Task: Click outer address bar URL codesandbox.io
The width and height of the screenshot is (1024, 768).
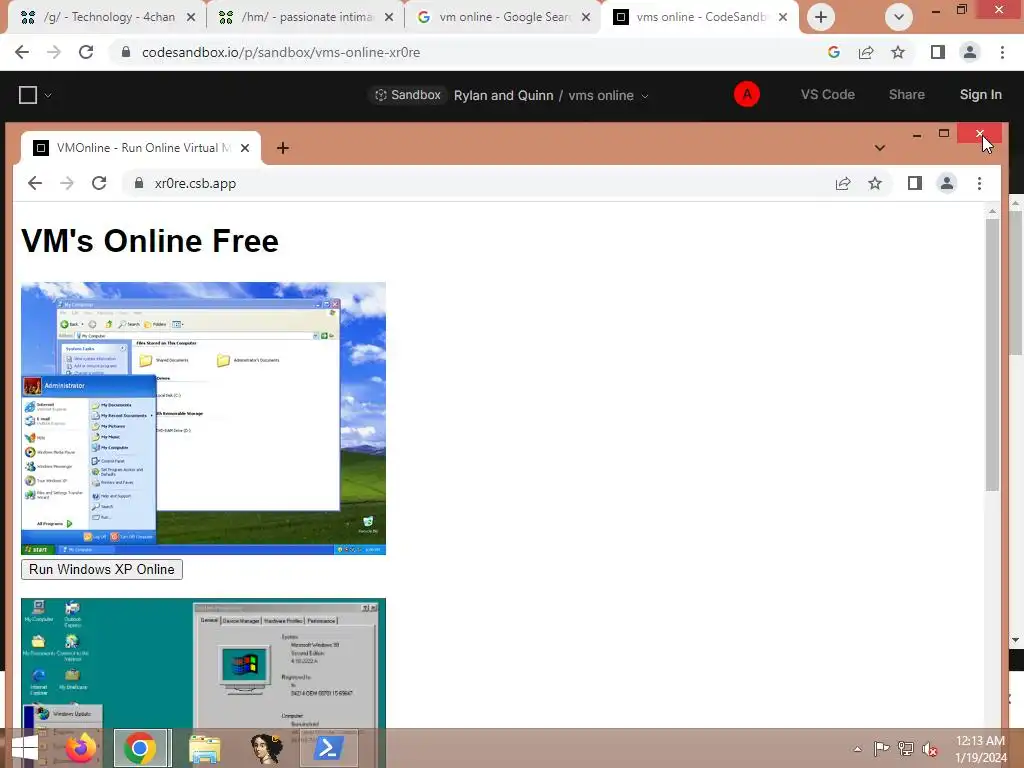Action: [x=281, y=52]
